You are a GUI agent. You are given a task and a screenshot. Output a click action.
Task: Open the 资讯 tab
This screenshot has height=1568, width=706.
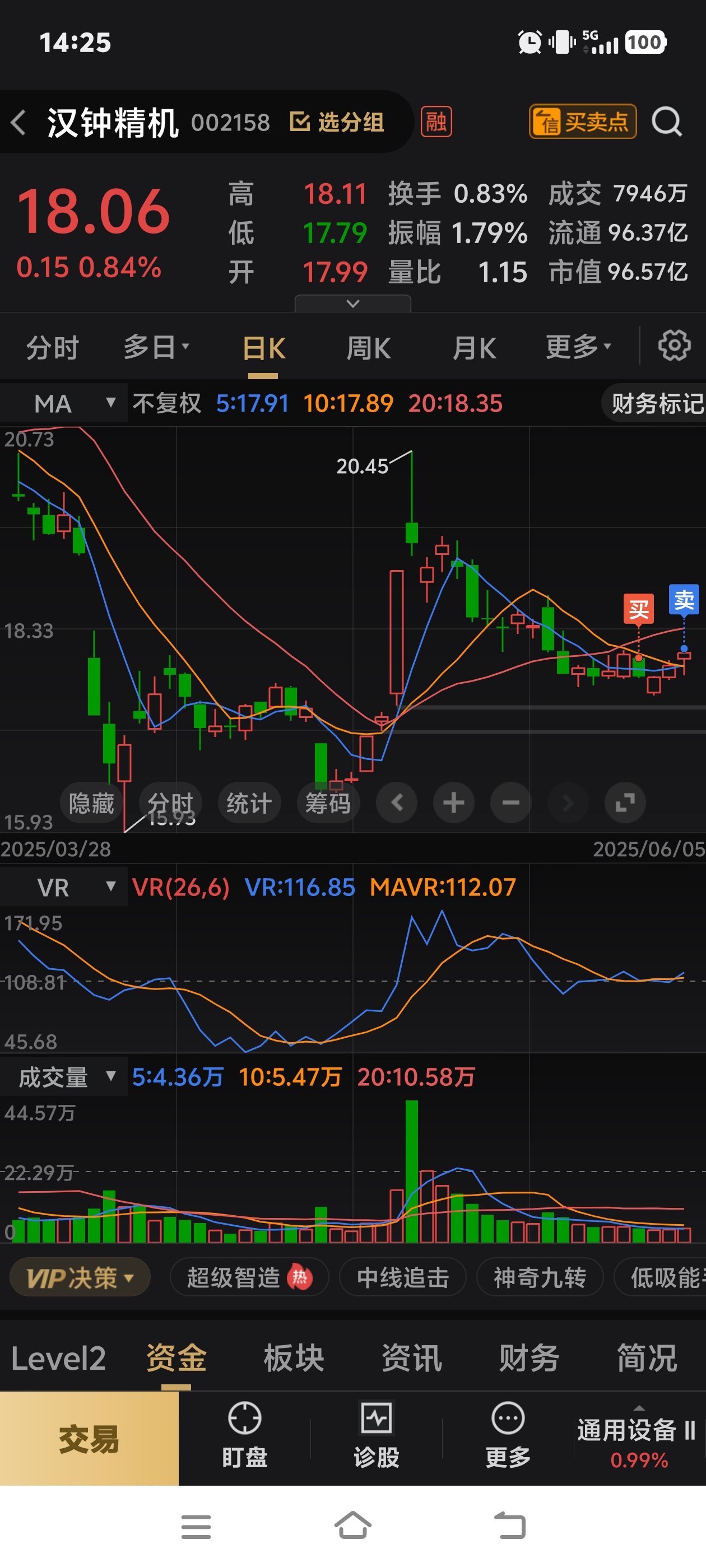(411, 1358)
